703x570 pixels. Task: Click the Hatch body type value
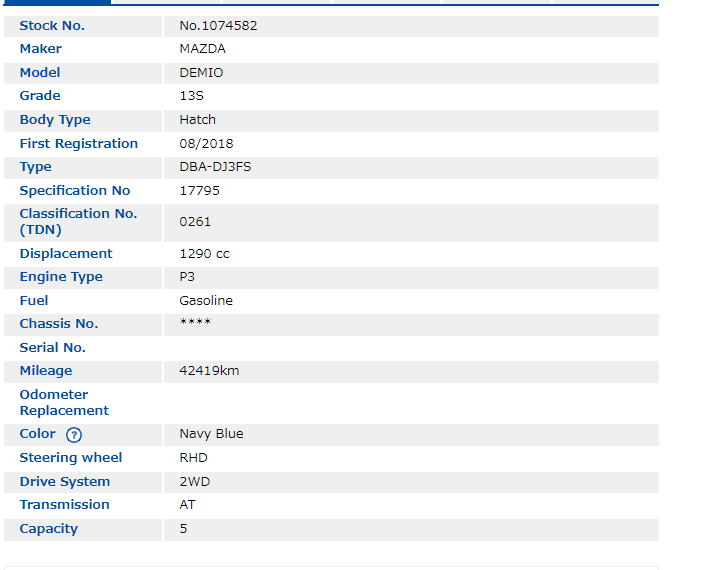point(197,120)
